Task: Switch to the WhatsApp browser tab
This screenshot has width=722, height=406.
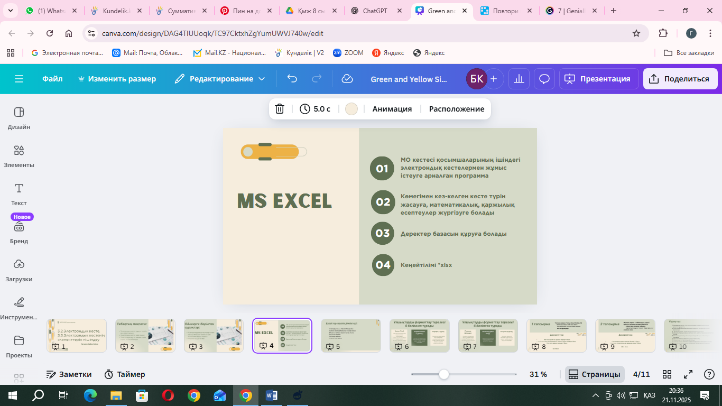Action: pyautogui.click(x=51, y=11)
